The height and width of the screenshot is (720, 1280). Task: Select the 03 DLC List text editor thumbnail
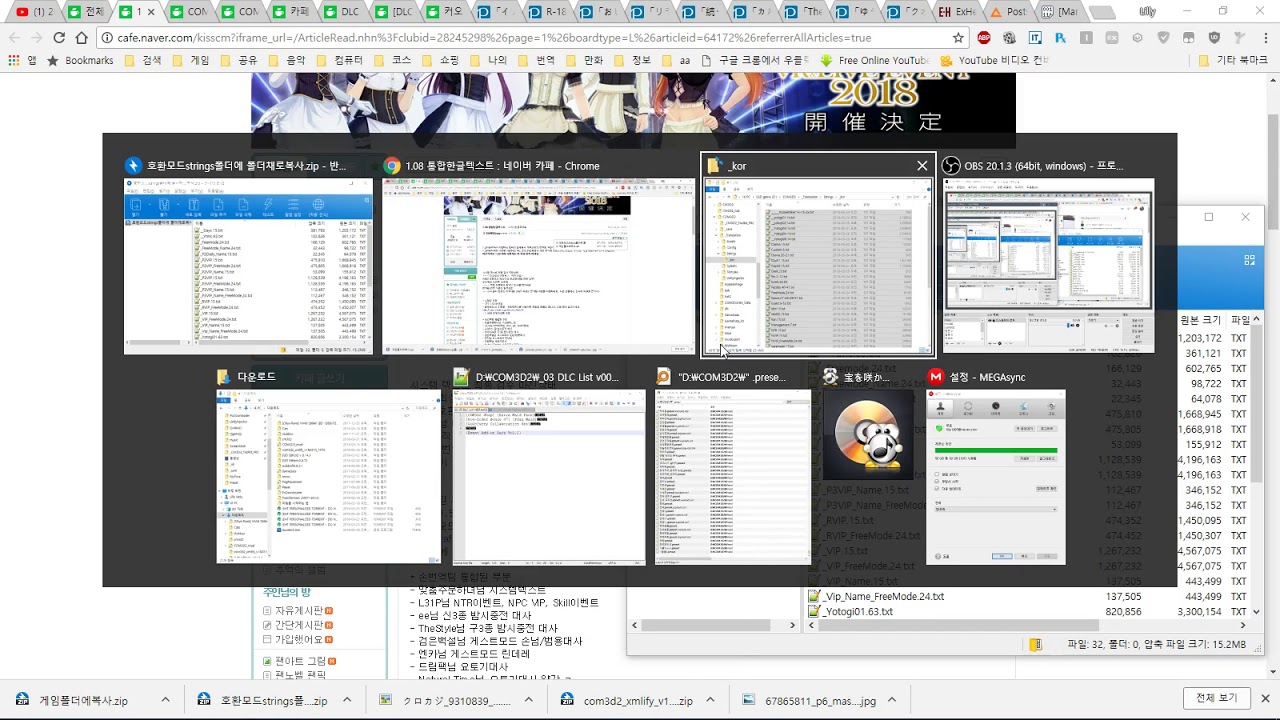tap(549, 476)
